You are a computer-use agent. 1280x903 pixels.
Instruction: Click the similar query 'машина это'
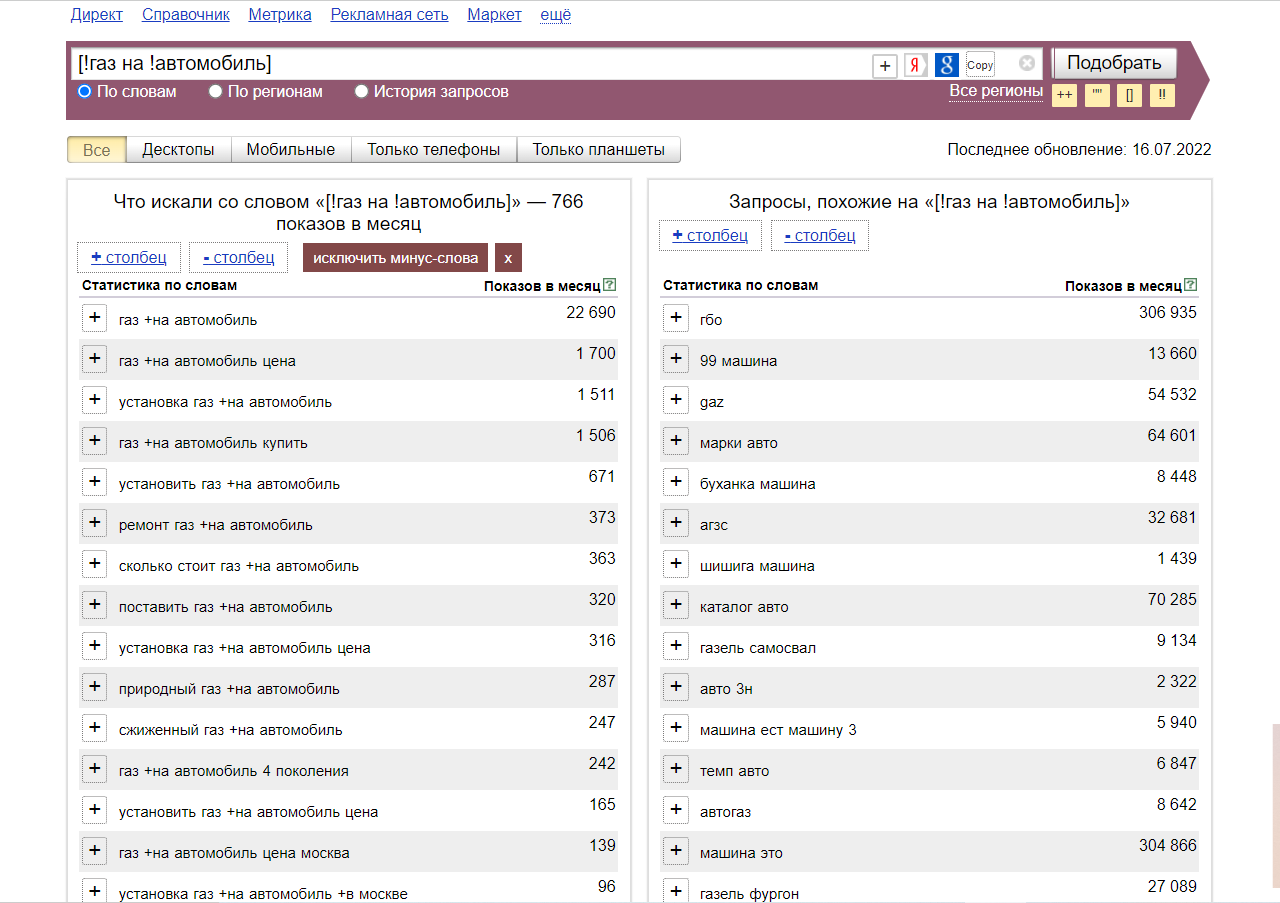coord(741,853)
